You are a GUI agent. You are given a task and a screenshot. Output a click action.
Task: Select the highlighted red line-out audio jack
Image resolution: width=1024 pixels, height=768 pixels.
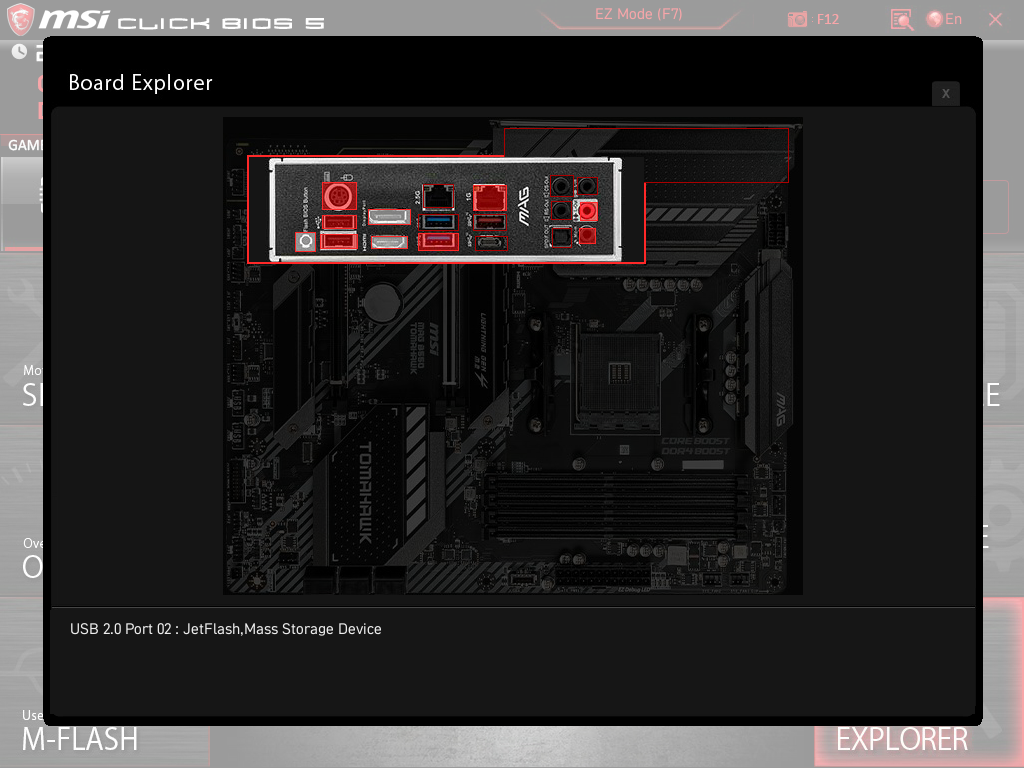[588, 210]
